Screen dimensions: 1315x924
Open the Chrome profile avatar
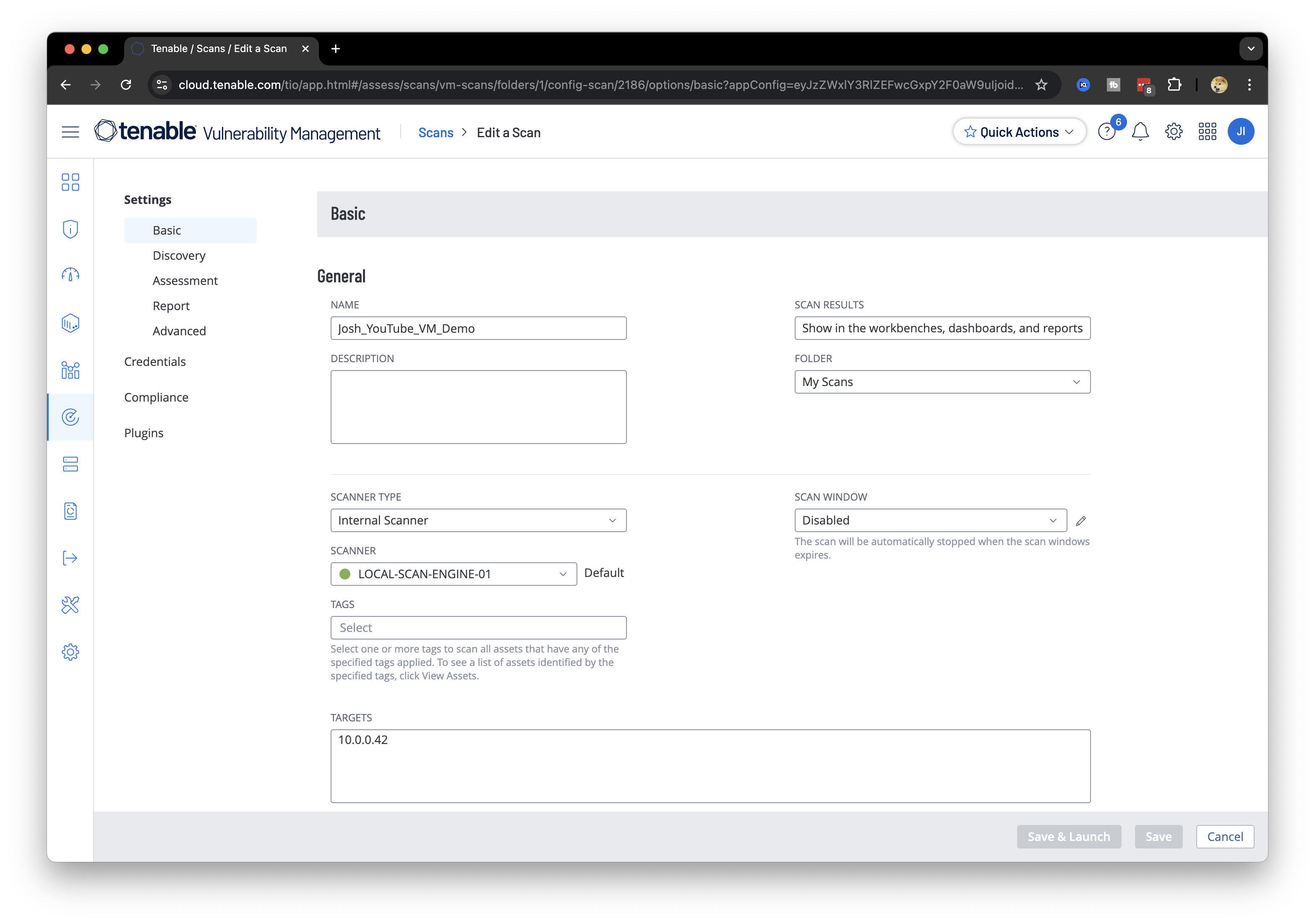point(1219,85)
